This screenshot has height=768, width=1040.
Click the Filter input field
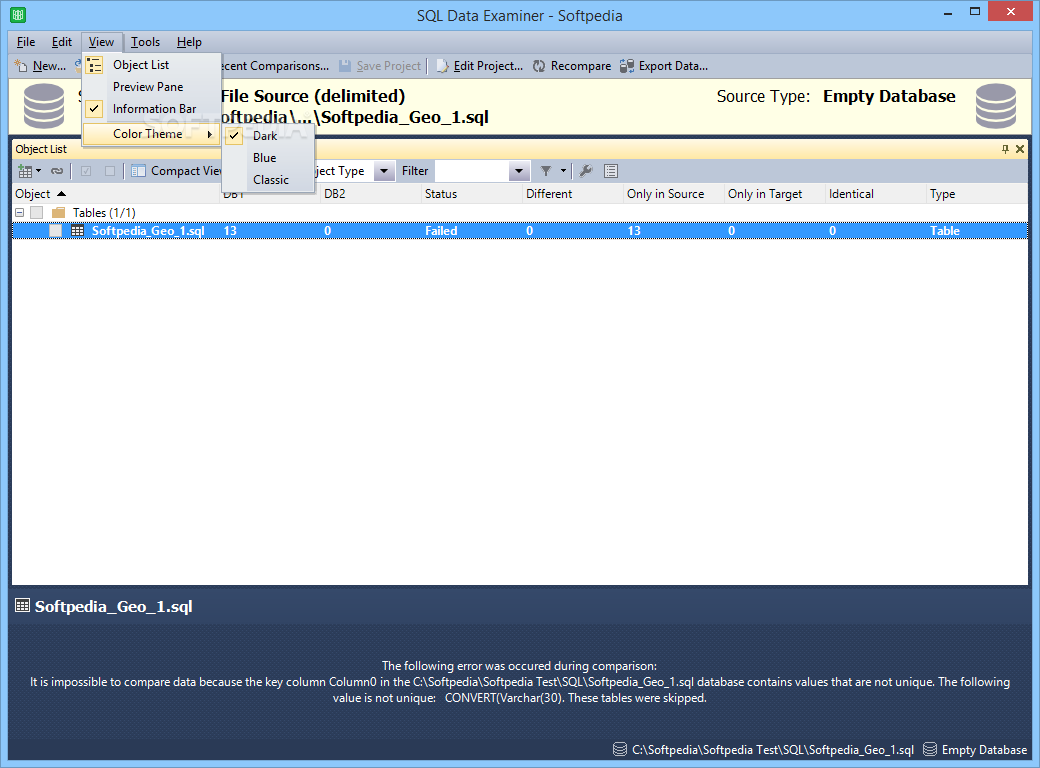point(472,171)
